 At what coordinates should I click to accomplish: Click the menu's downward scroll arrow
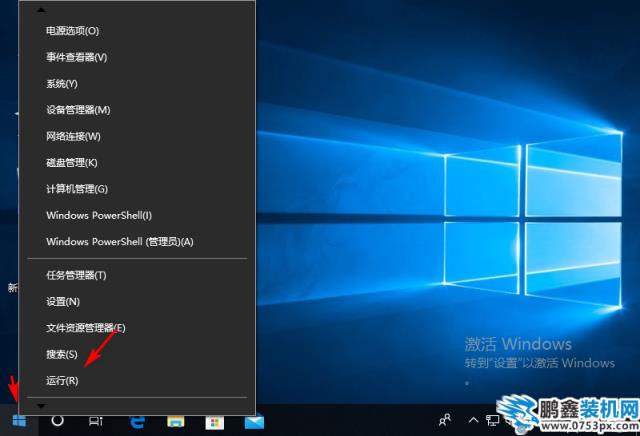coord(41,406)
